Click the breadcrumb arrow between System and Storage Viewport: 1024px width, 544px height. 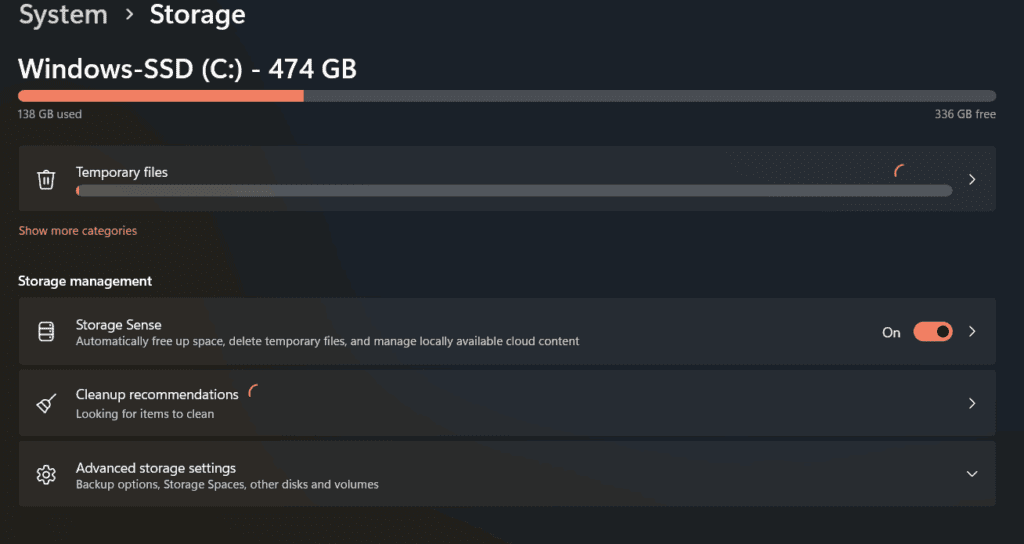(x=129, y=16)
